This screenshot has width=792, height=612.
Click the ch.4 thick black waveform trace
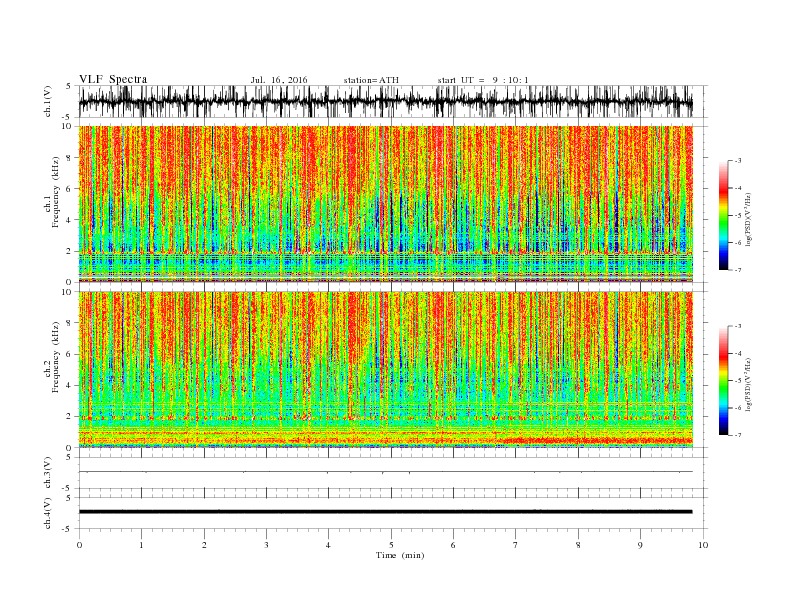tap(386, 512)
